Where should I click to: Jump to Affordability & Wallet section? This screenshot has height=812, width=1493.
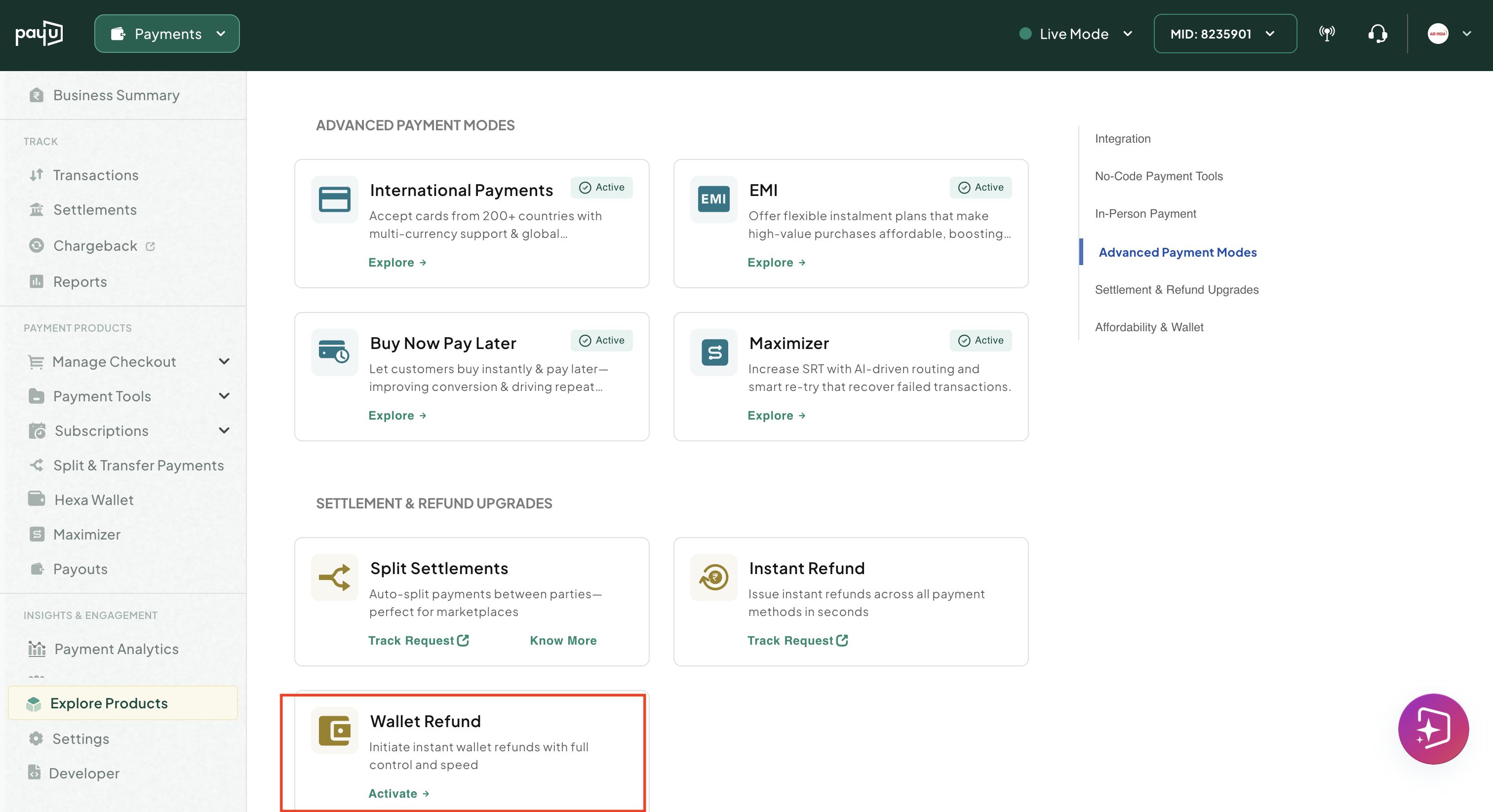click(1149, 327)
